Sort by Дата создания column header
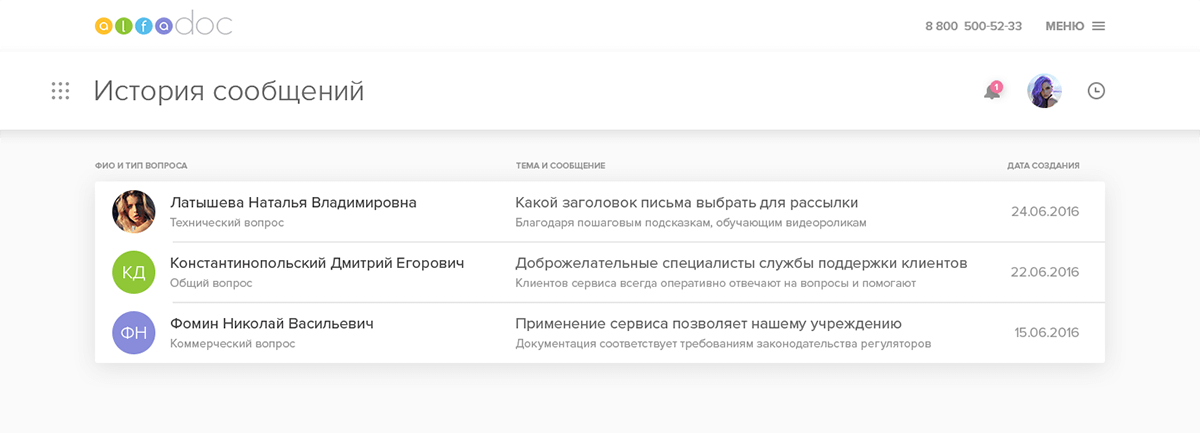 1043,165
